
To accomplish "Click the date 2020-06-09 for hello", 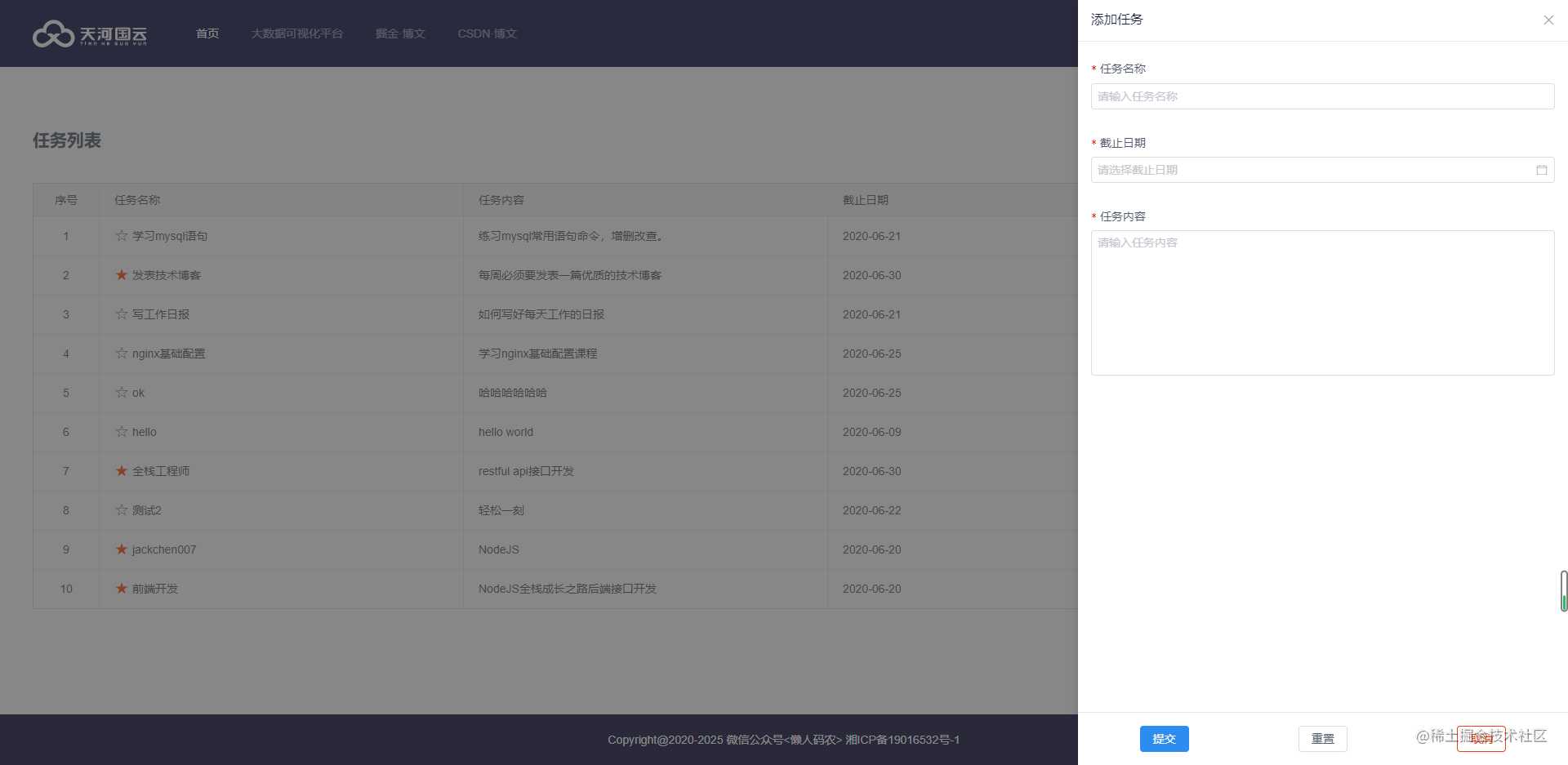I will click(x=872, y=432).
